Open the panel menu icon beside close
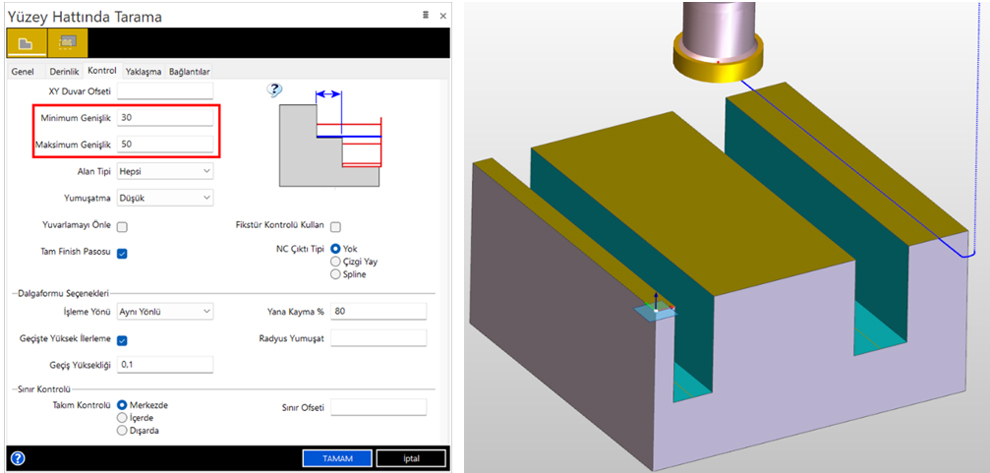Viewport: 990px width, 473px height. pos(426,16)
